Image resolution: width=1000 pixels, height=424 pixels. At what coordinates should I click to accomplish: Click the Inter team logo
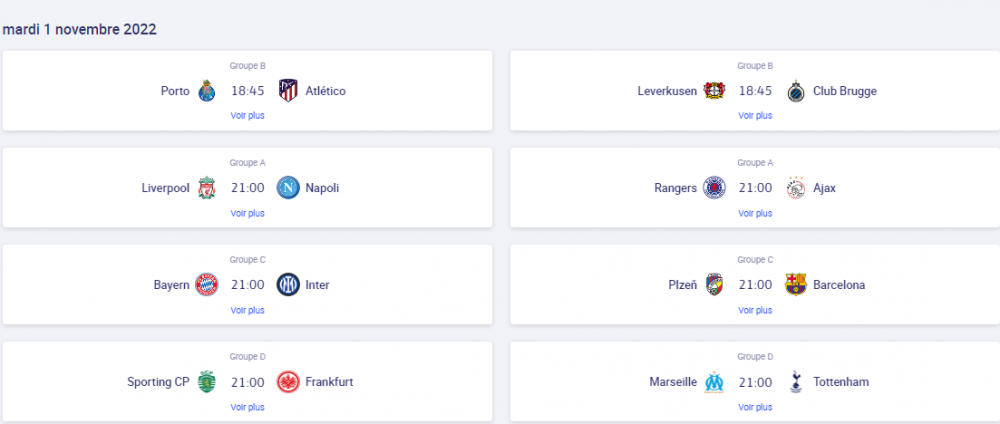288,285
